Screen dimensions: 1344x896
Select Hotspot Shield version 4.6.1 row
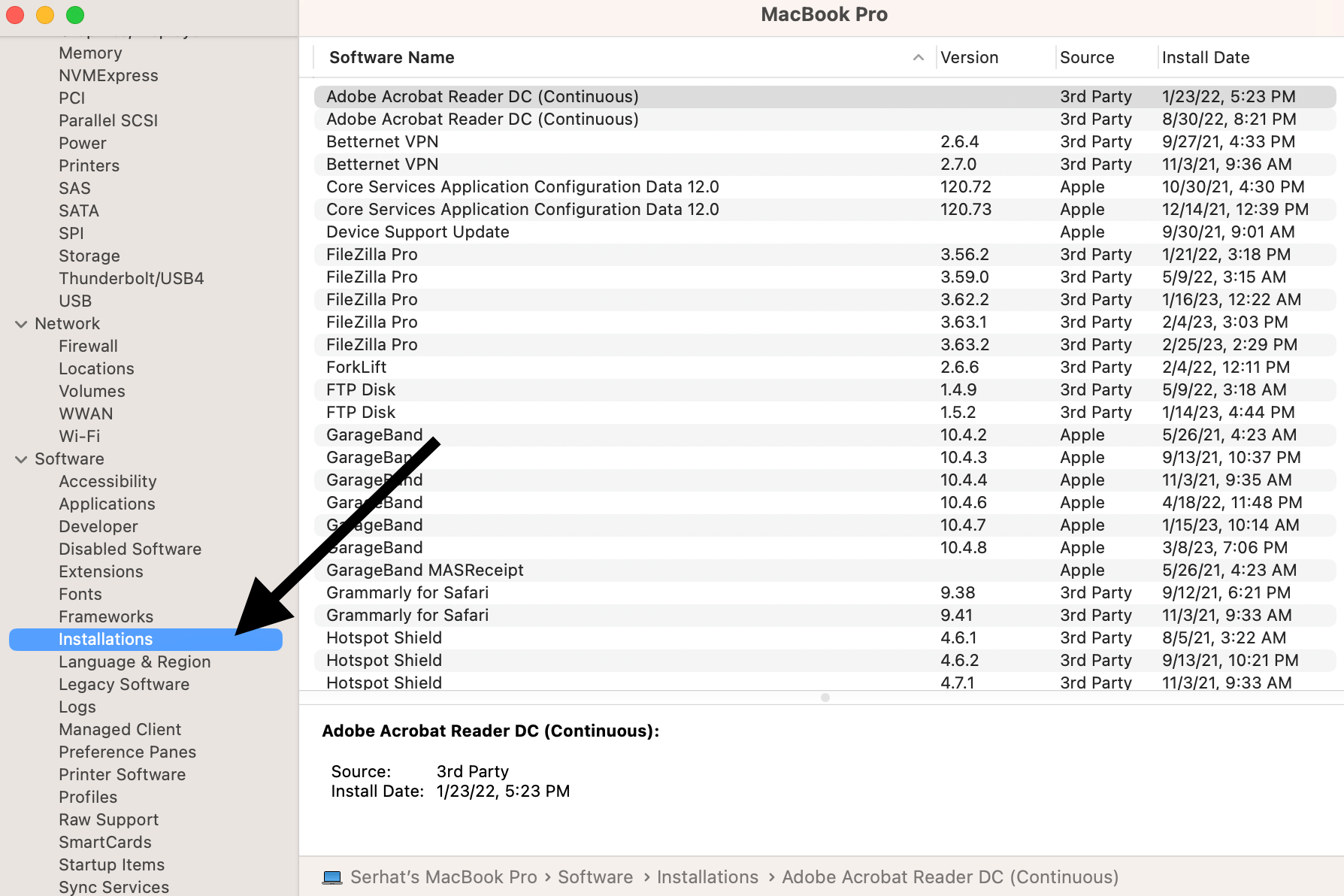[825, 638]
